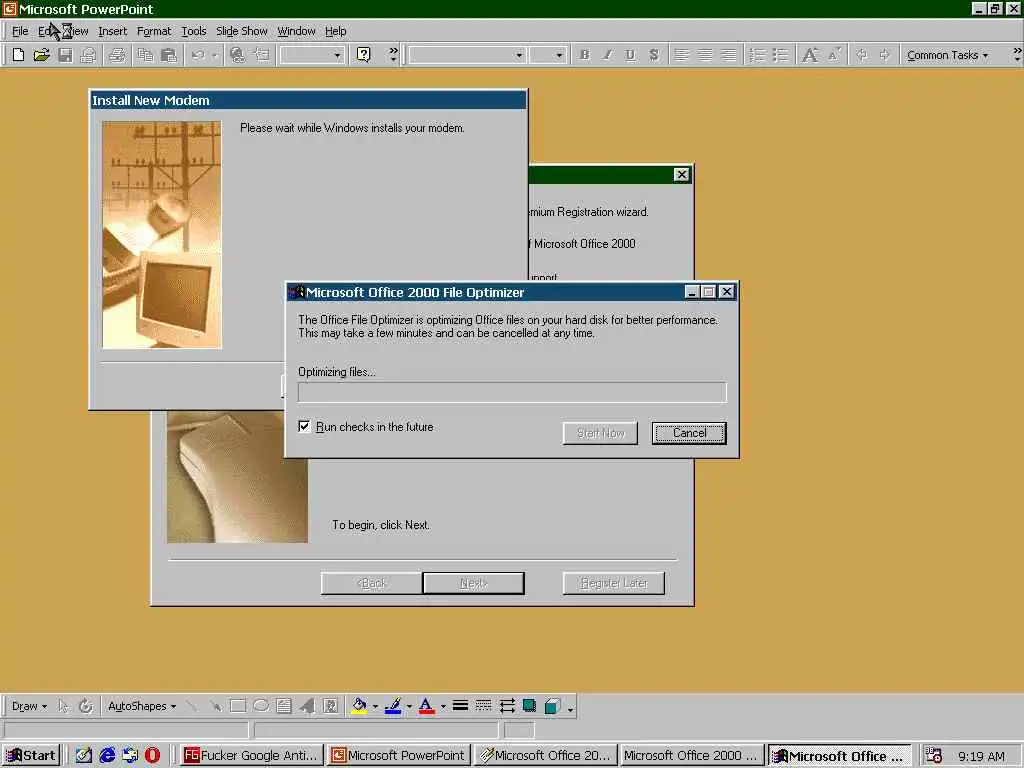Viewport: 1024px width, 768px height.
Task: Click Next in the Registration wizard
Action: [473, 583]
